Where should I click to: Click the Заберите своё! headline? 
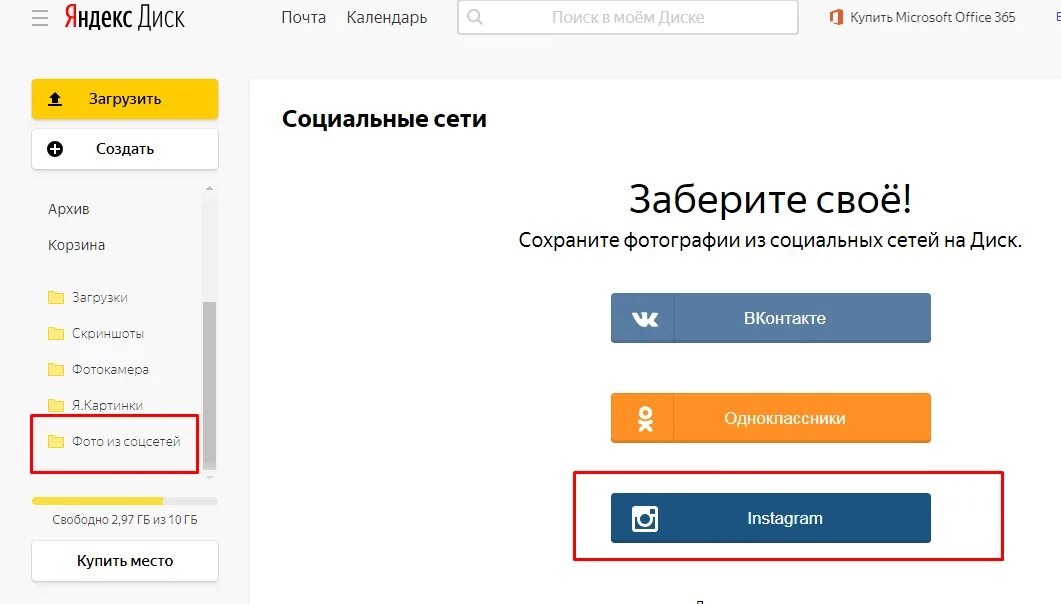pyautogui.click(x=771, y=199)
